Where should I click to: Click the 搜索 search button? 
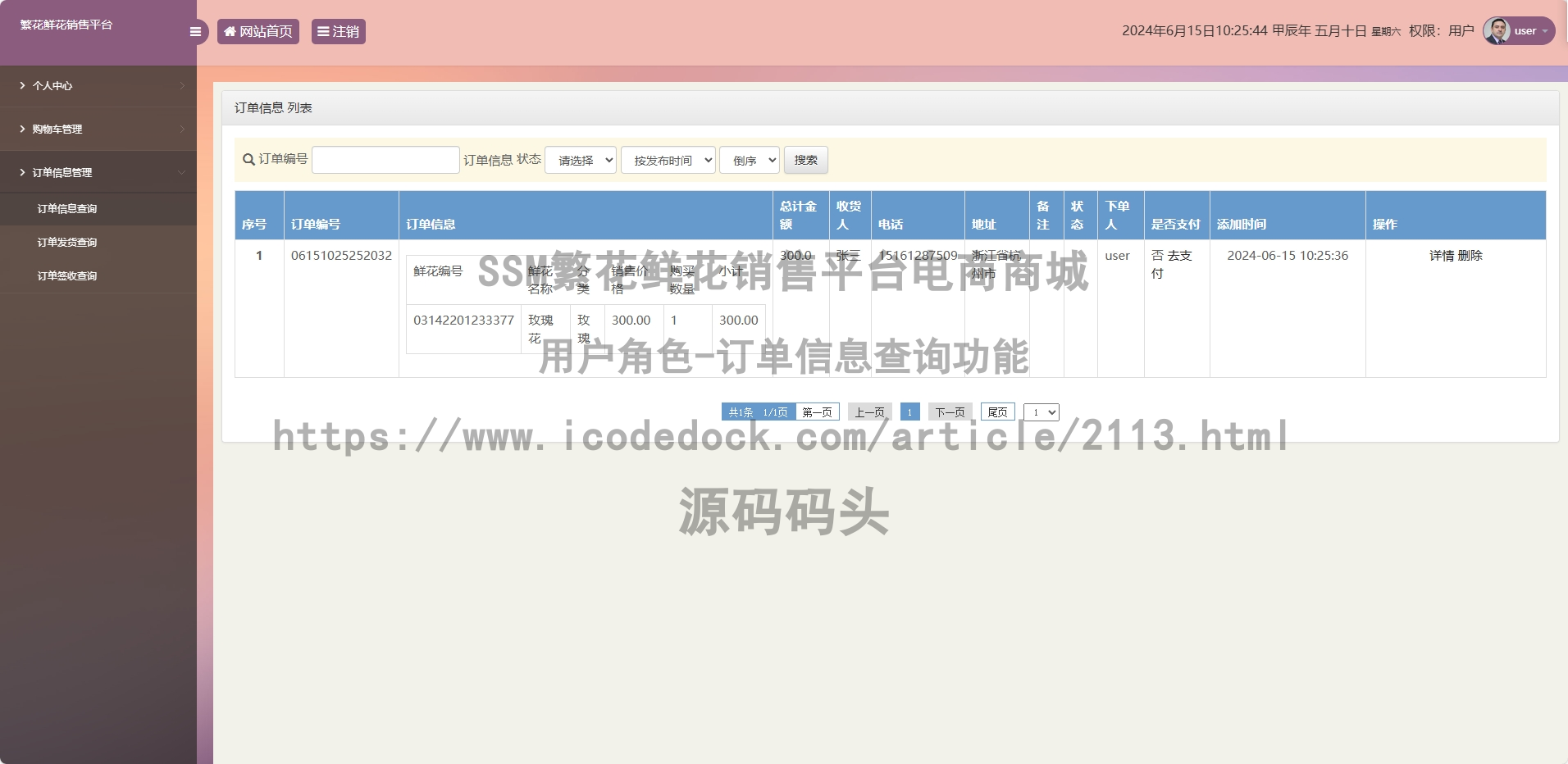(x=806, y=160)
